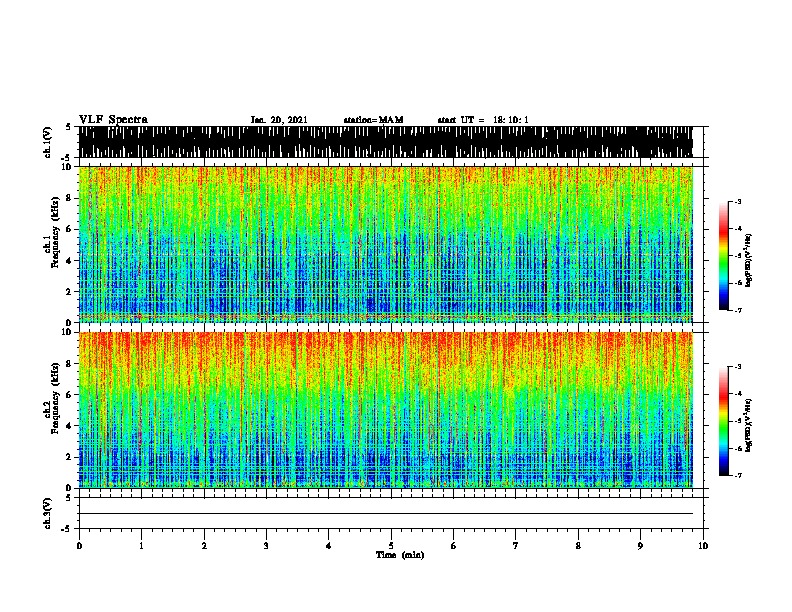
Task: Click the '-7' label on ch.2 colorbar
Action: tap(738, 476)
